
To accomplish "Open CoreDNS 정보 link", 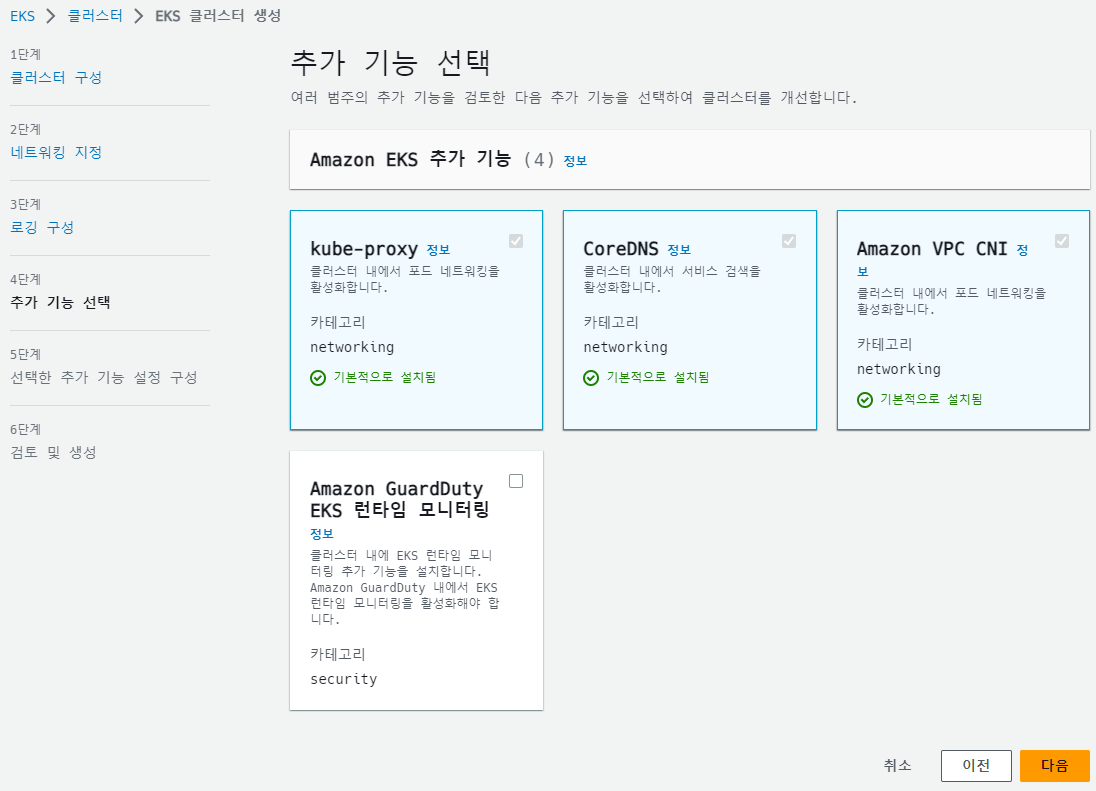I will [x=679, y=250].
